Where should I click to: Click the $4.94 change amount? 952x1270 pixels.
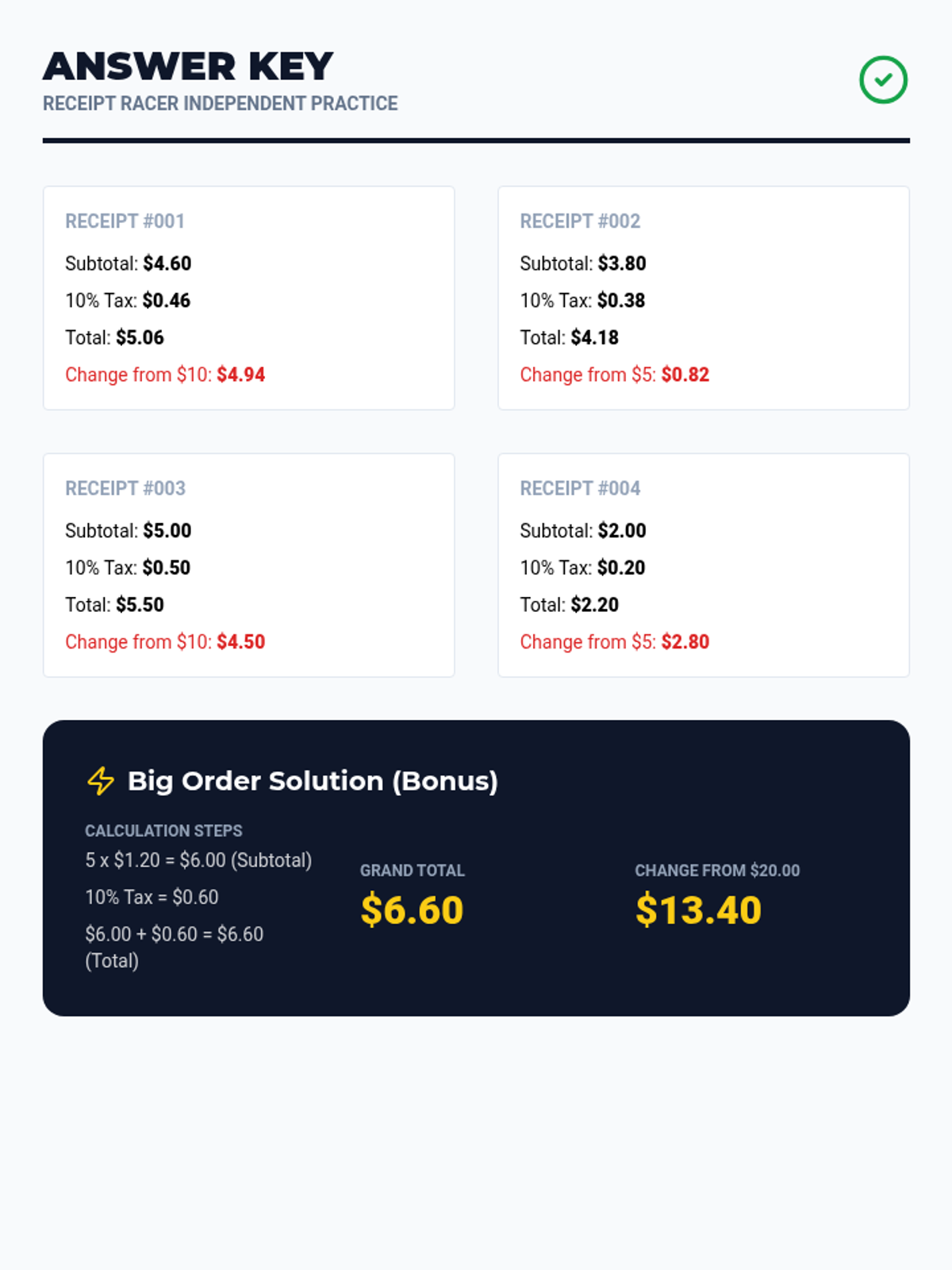pos(241,375)
